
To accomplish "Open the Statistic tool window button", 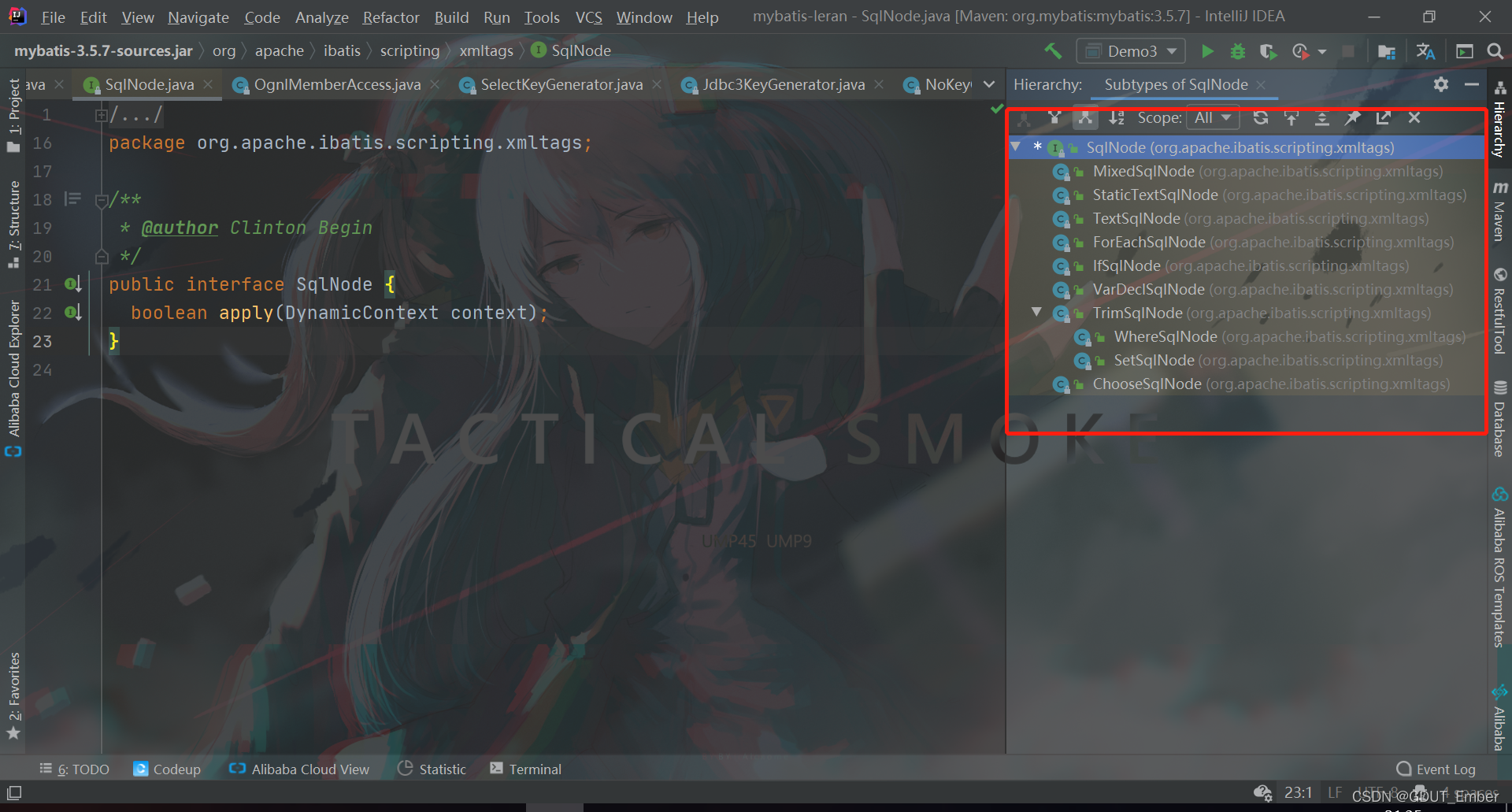I will pyautogui.click(x=432, y=769).
